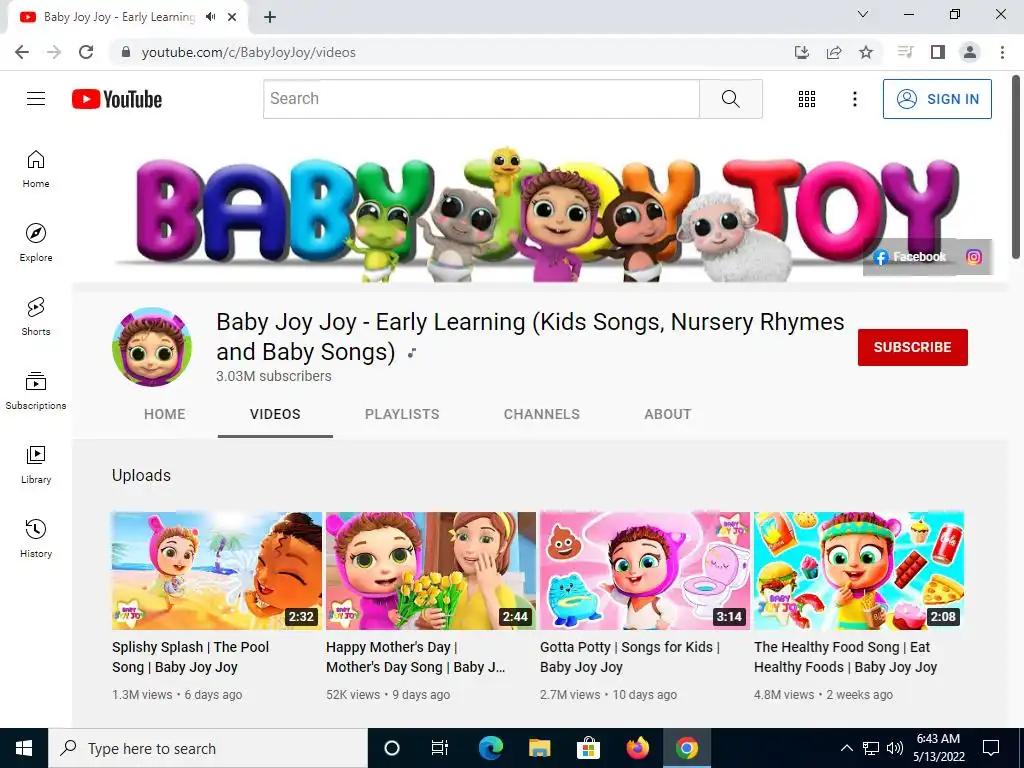1024x768 pixels.
Task: Open the system volume icon
Action: (x=895, y=748)
